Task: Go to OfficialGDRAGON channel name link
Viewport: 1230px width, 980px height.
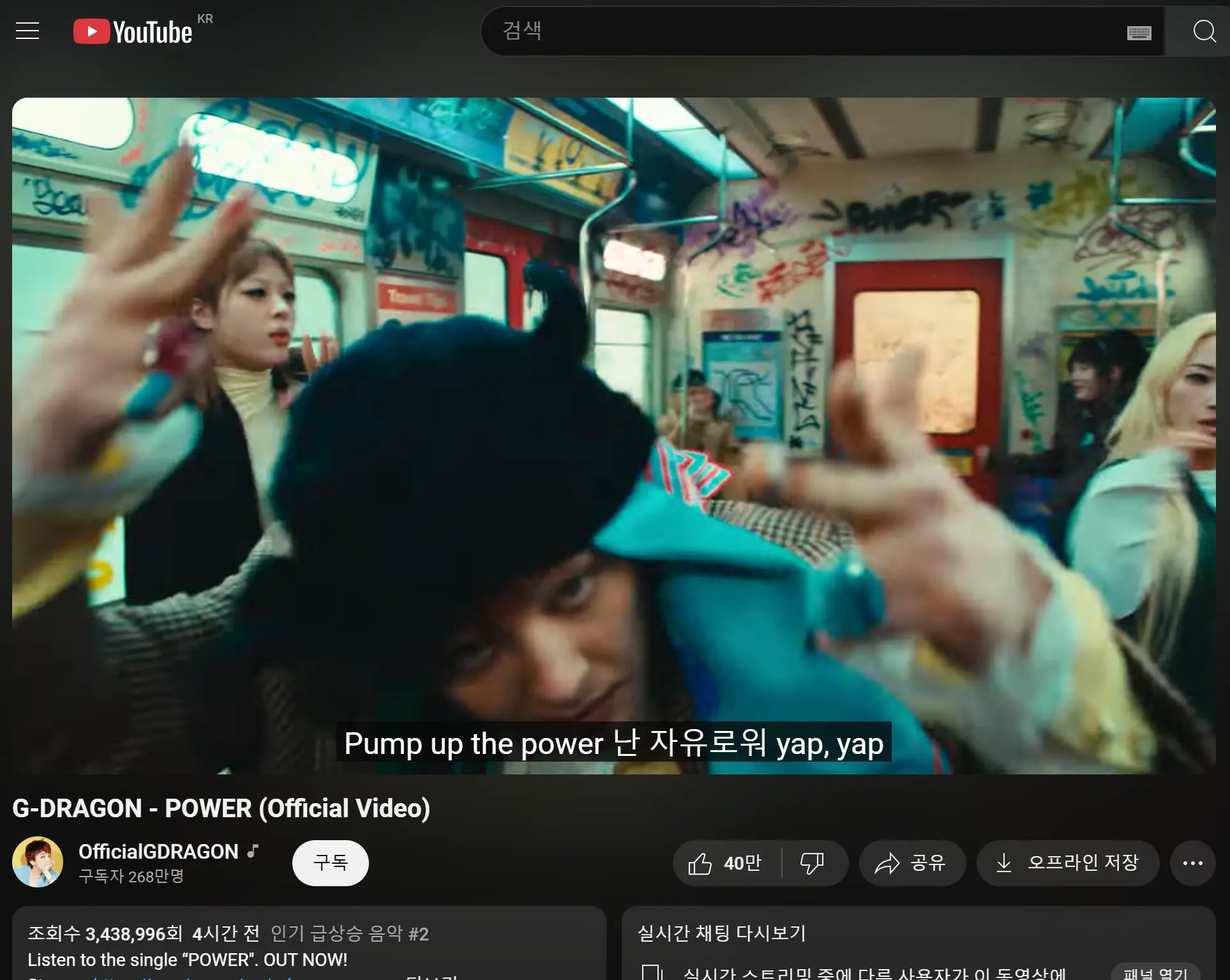Action: point(158,852)
